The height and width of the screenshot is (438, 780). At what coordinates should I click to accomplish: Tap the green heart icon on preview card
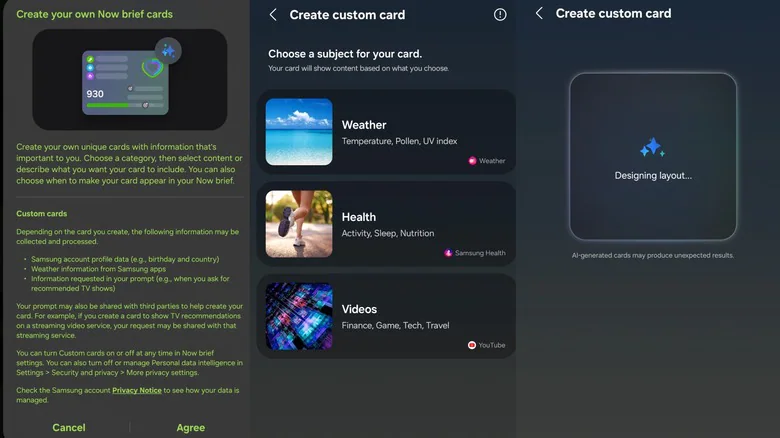pyautogui.click(x=152, y=68)
